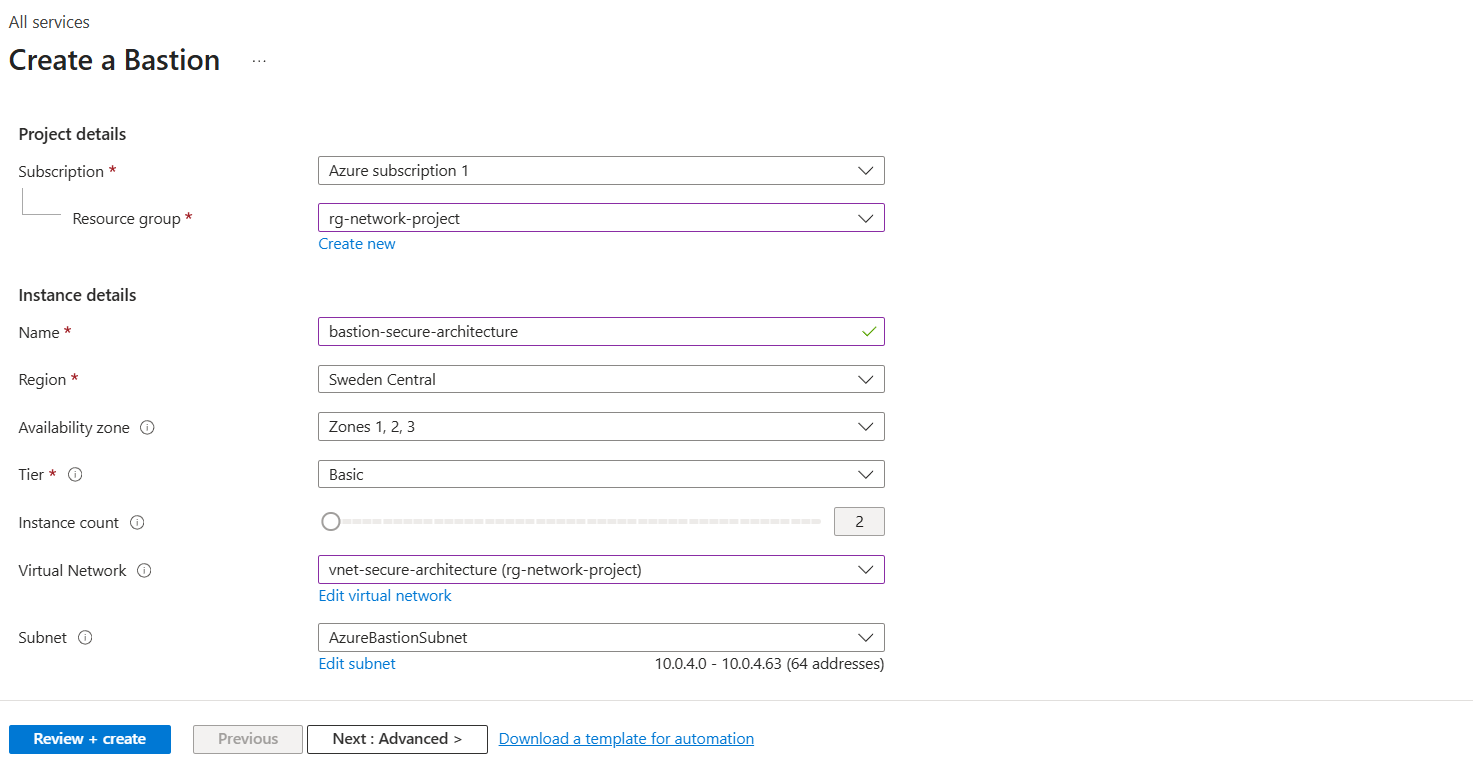
Task: Click the Subnet info icon
Action: coord(85,637)
